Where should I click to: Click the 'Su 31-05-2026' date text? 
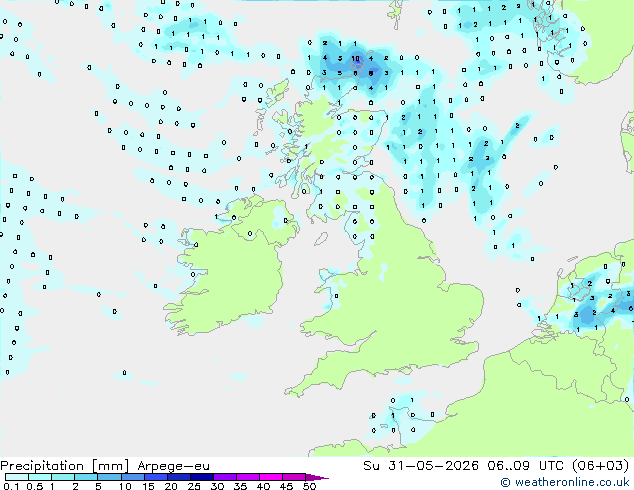coord(421,465)
